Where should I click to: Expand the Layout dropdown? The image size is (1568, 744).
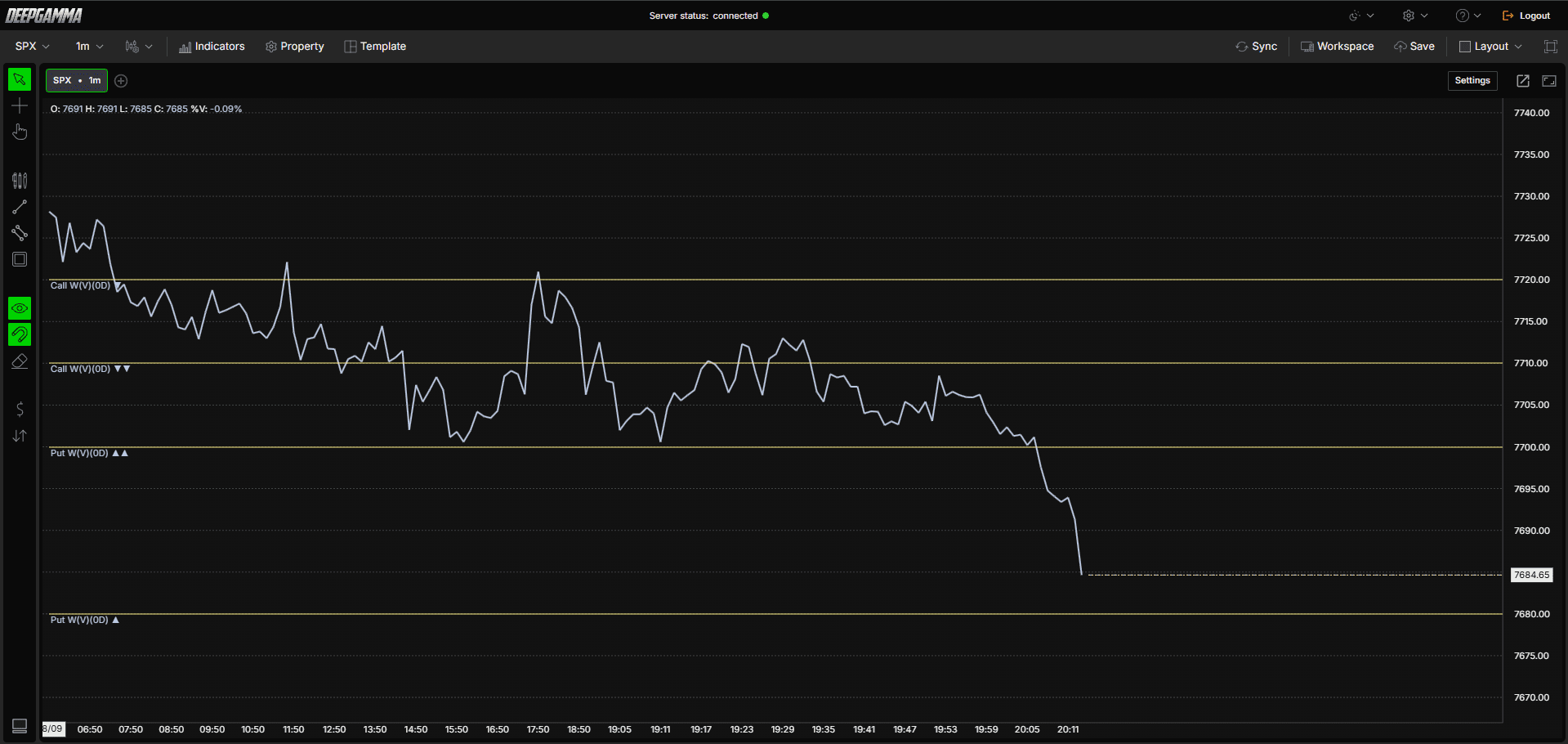click(1490, 47)
